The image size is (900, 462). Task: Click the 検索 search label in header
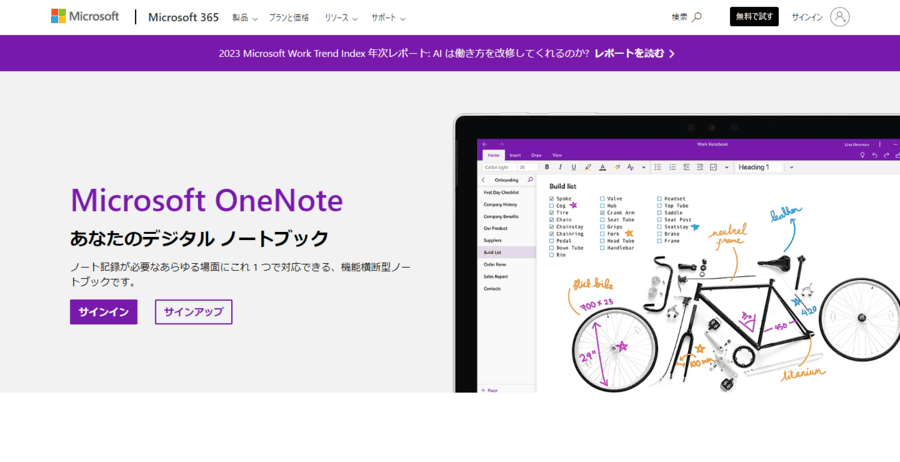pyautogui.click(x=680, y=17)
